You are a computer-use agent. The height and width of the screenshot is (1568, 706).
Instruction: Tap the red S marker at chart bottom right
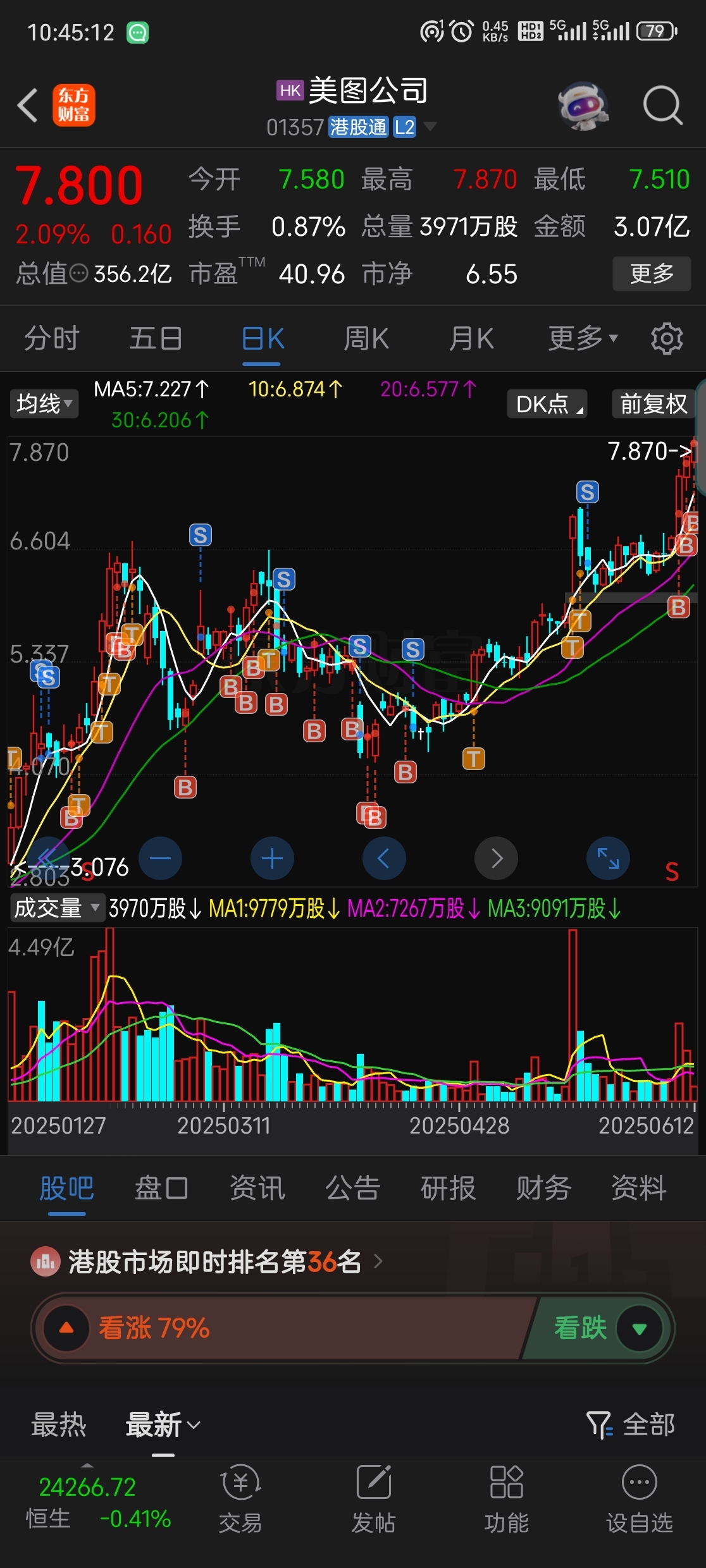[x=672, y=872]
